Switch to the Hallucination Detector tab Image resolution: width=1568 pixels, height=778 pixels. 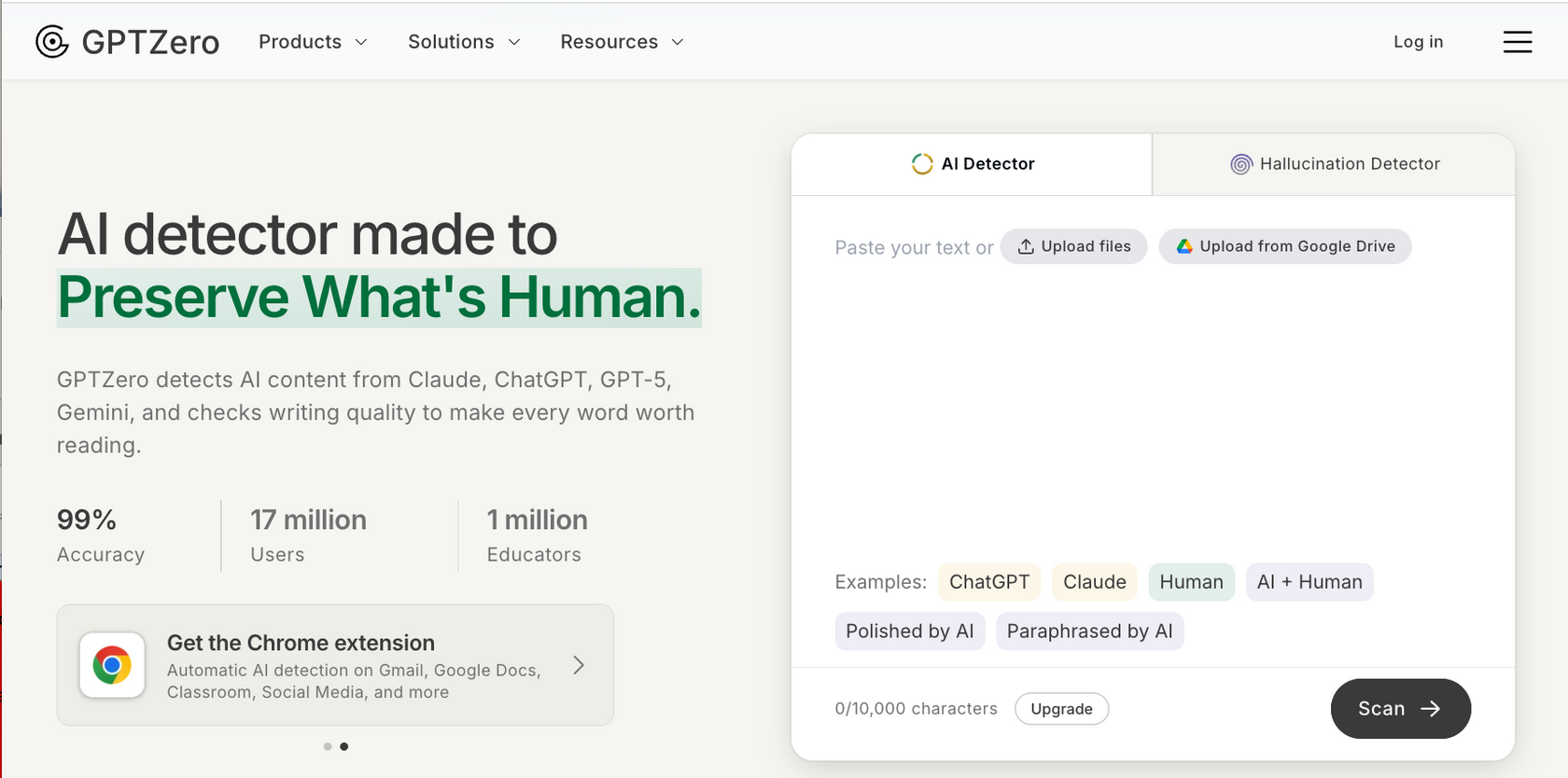(x=1334, y=164)
